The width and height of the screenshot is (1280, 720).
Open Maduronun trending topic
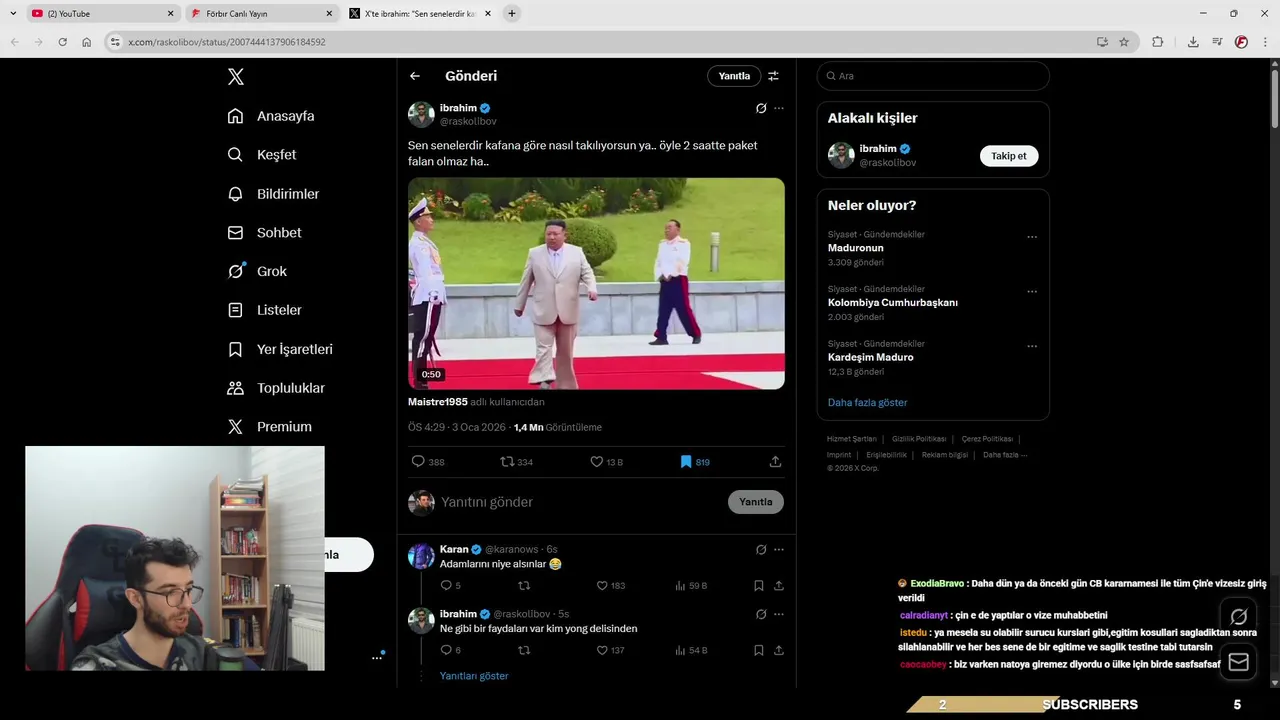(x=855, y=248)
